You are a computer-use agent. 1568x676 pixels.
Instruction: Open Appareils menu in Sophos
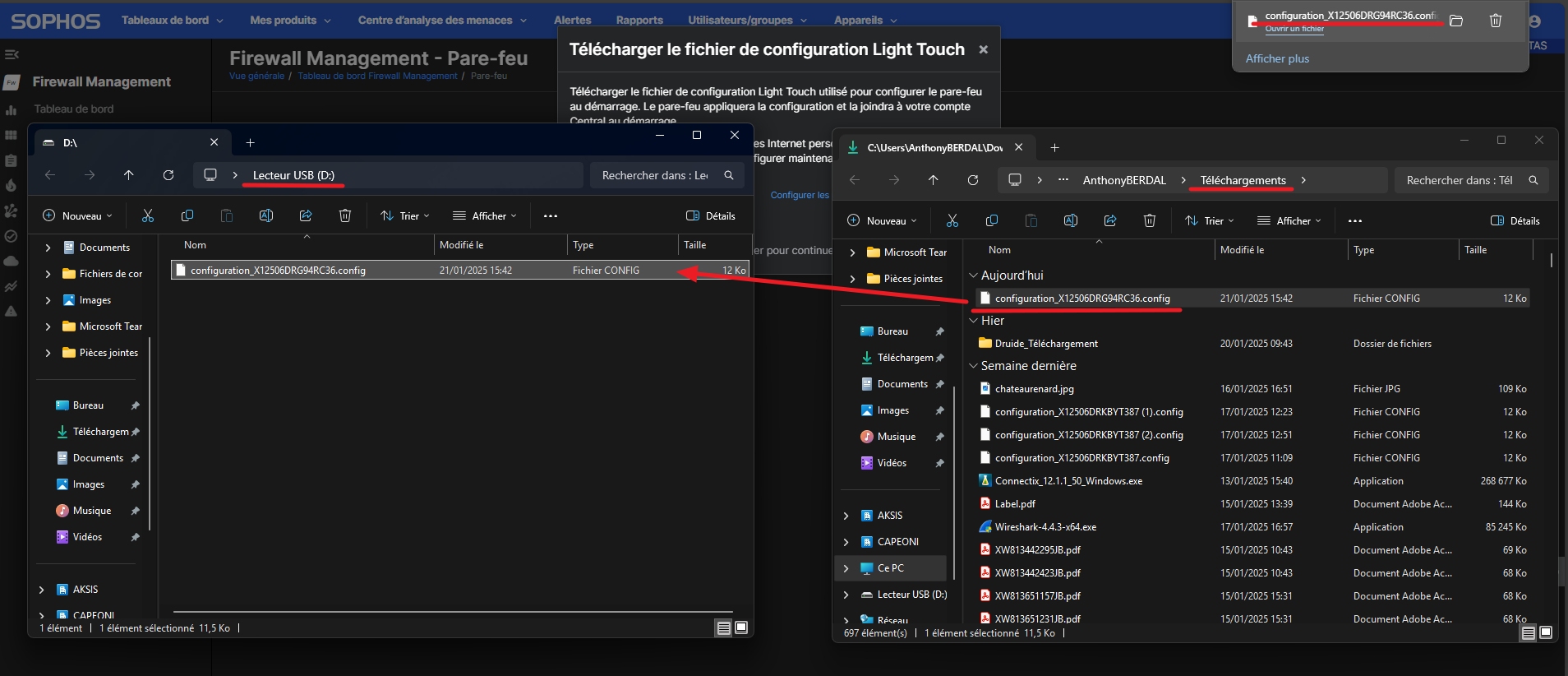[x=865, y=20]
